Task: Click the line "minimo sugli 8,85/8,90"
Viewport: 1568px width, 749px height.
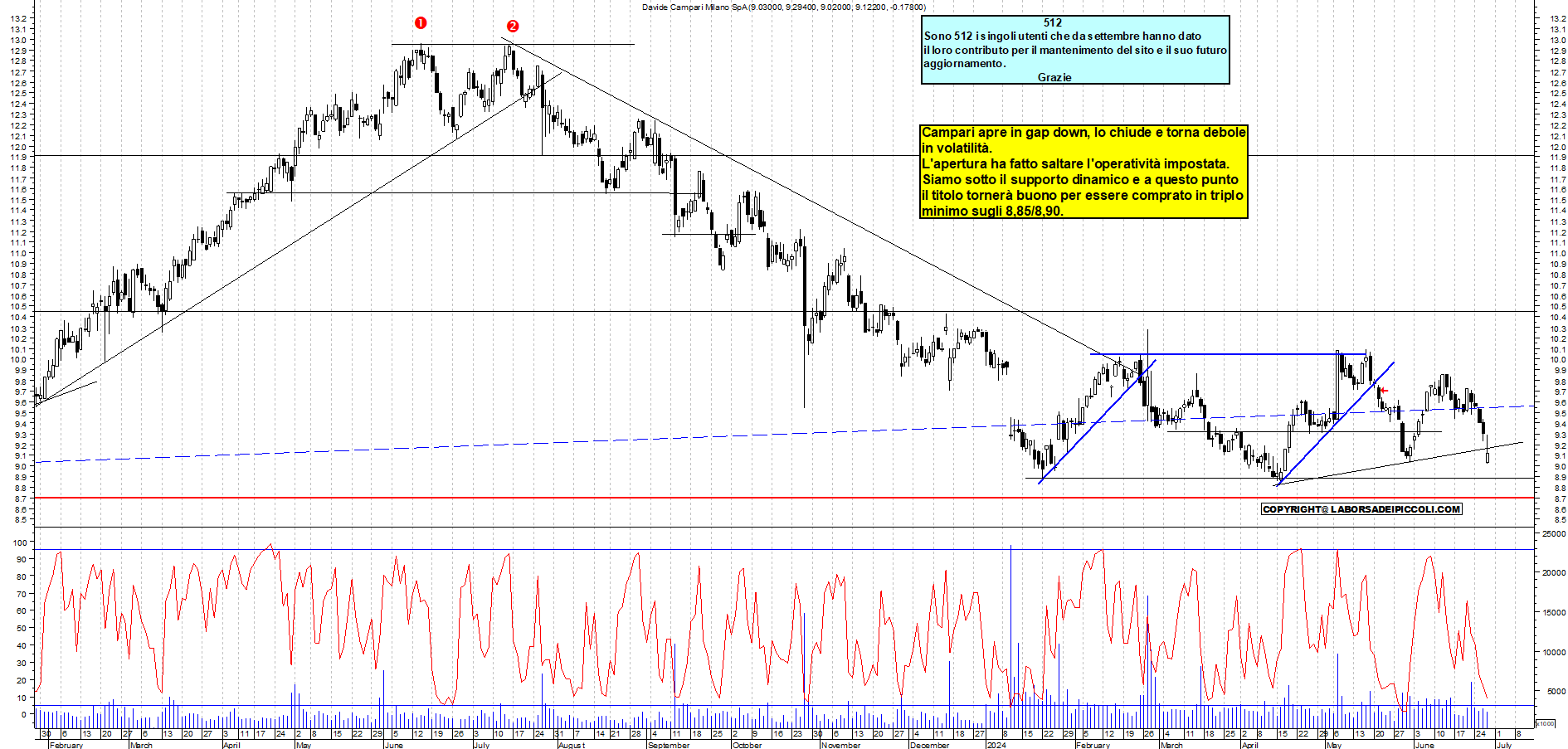Action: pyautogui.click(x=992, y=211)
